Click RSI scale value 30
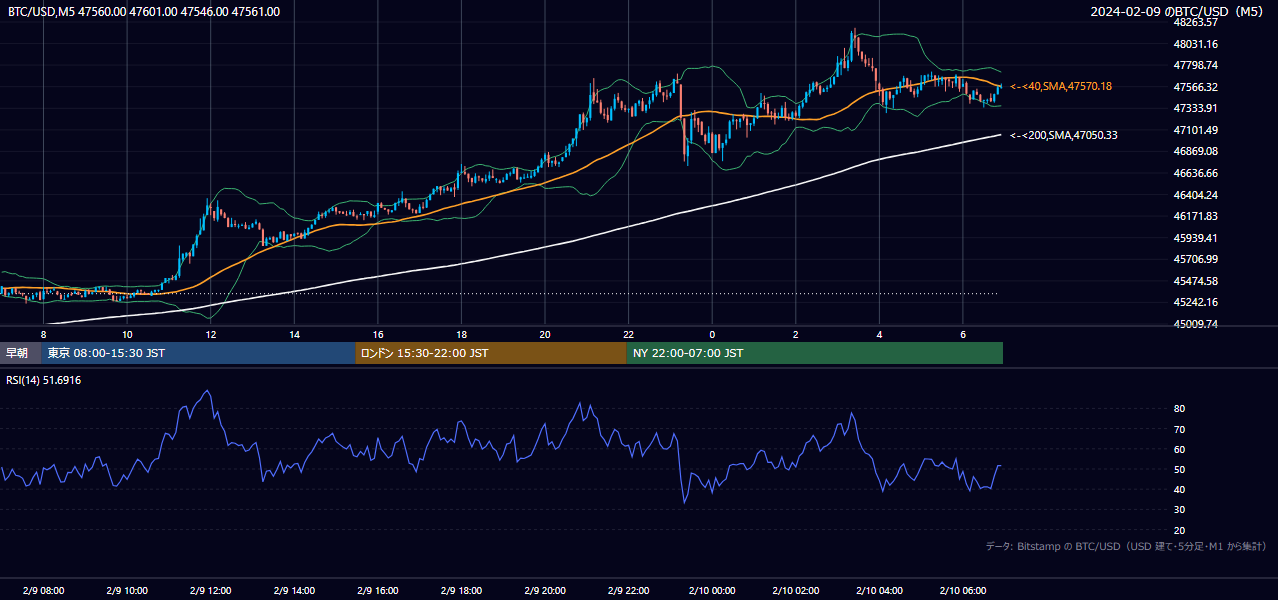The width and height of the screenshot is (1278, 600). (x=1180, y=510)
